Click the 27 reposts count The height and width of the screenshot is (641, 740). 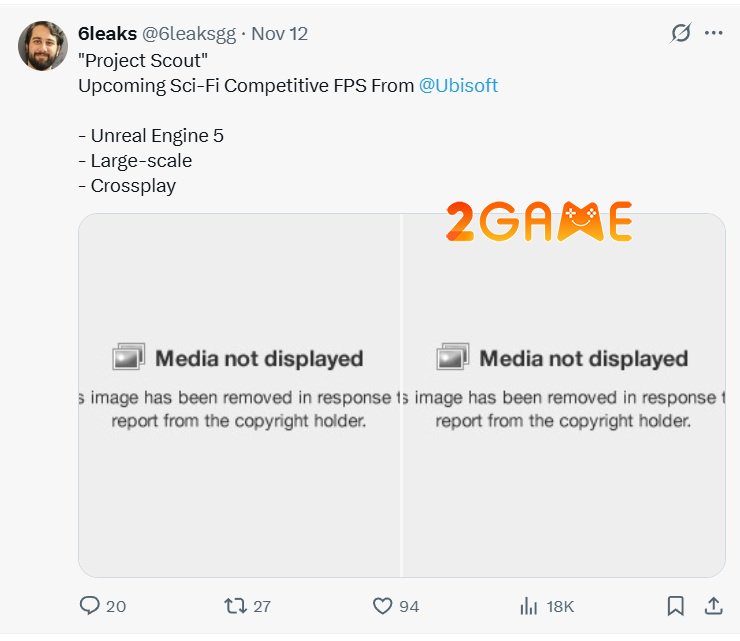(x=261, y=606)
